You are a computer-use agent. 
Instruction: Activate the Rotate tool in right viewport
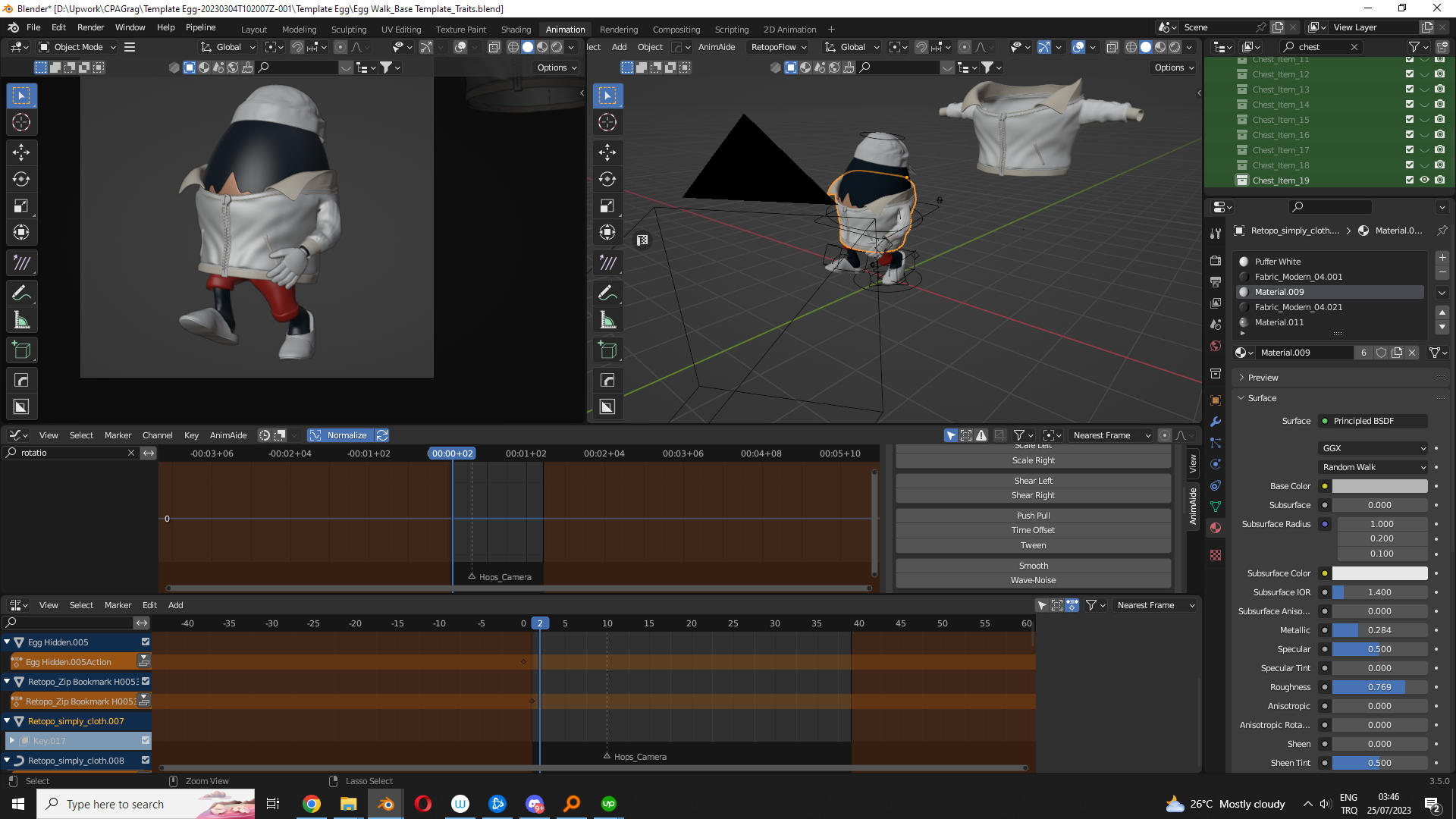click(x=607, y=179)
